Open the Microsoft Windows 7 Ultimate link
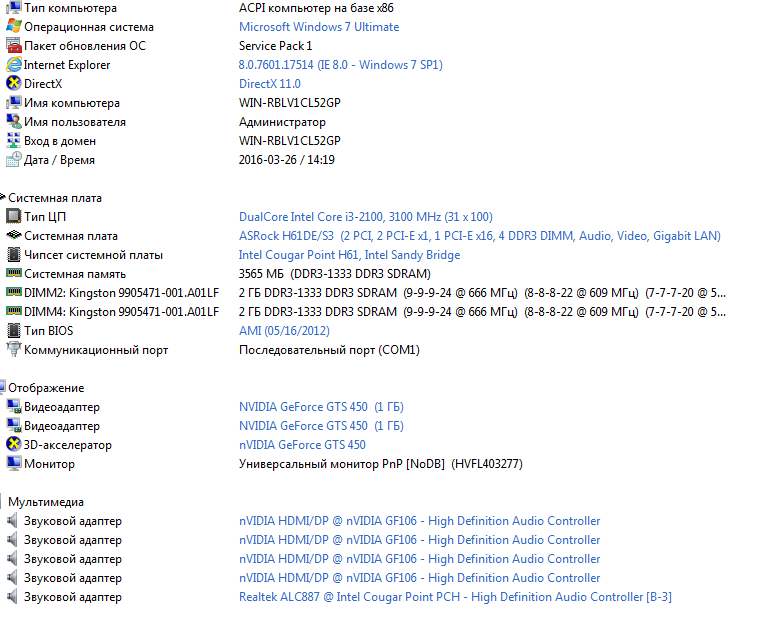 tap(318, 27)
